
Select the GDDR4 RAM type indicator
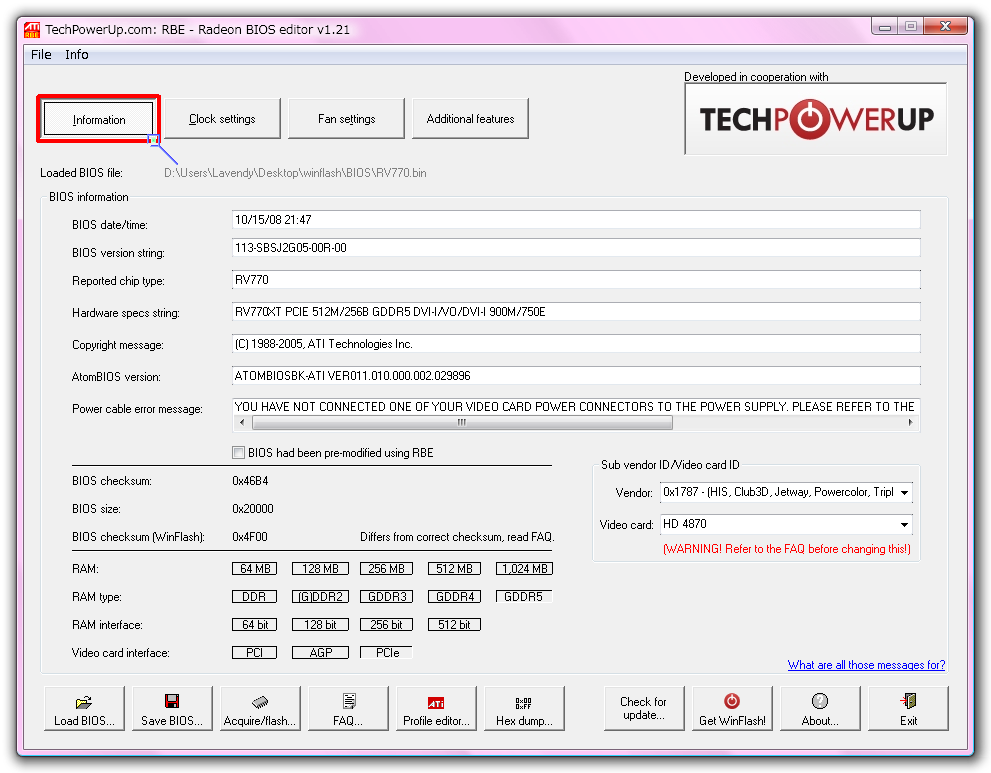pyautogui.click(x=454, y=597)
